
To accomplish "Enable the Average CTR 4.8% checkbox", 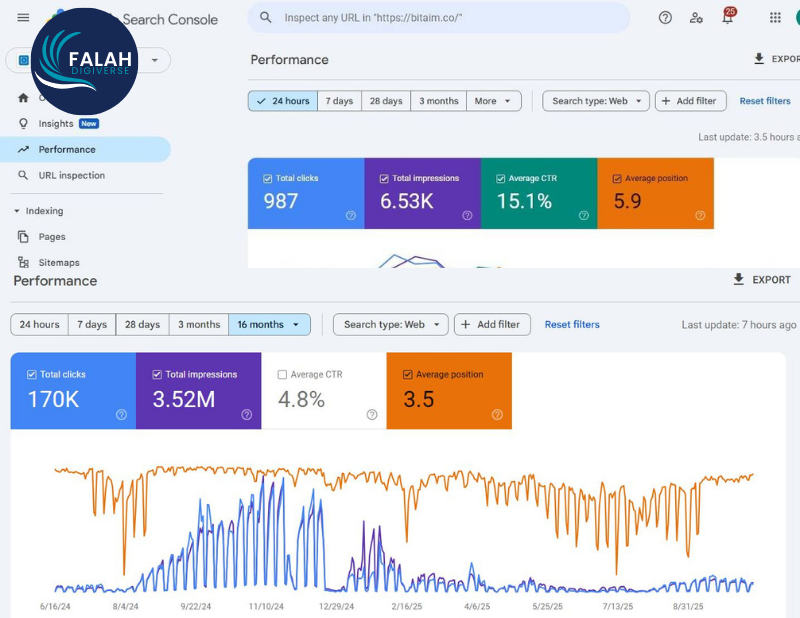I will click(x=282, y=375).
